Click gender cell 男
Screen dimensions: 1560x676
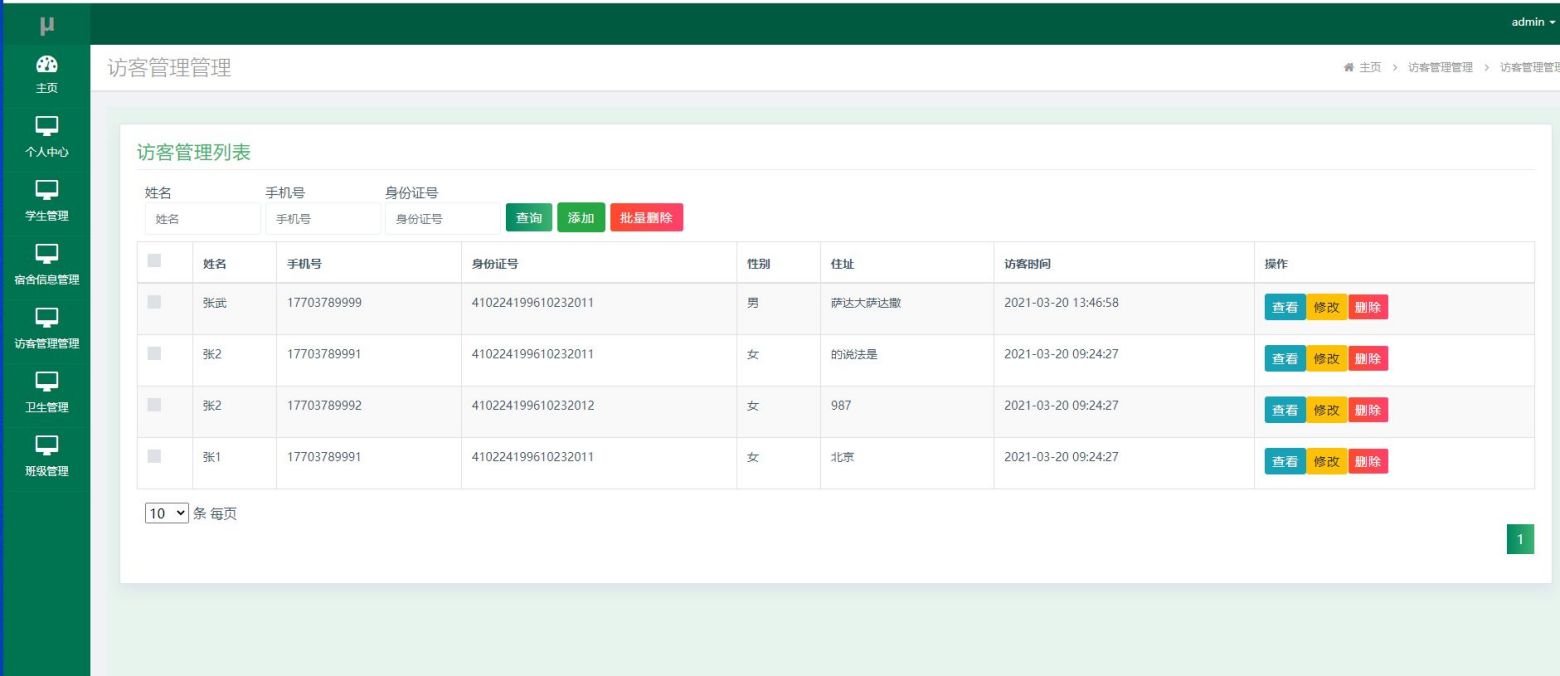click(x=753, y=303)
